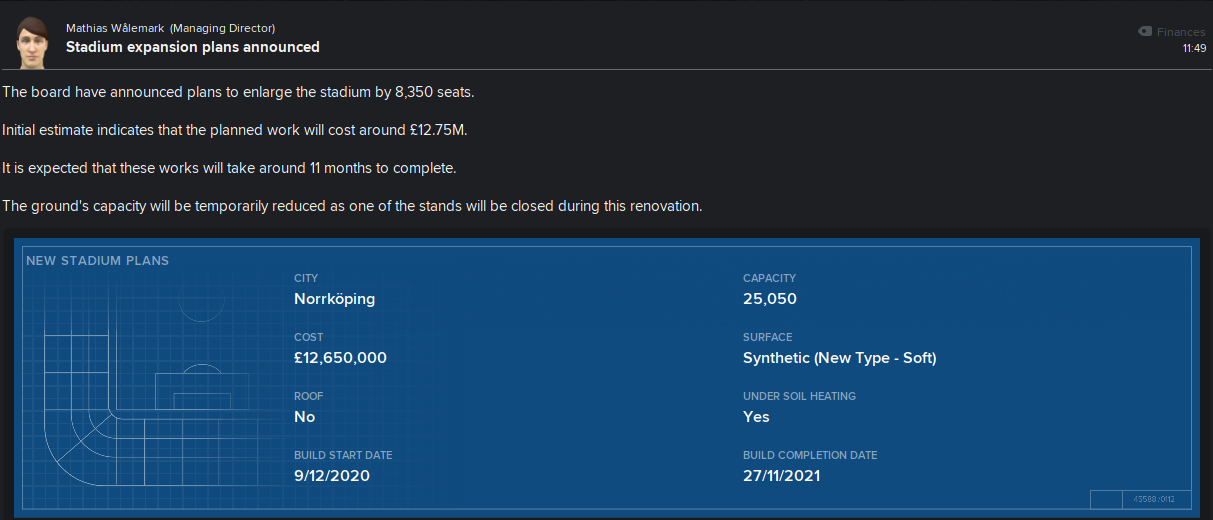
Task: Click the blueprint reference number box
Action: click(1139, 499)
